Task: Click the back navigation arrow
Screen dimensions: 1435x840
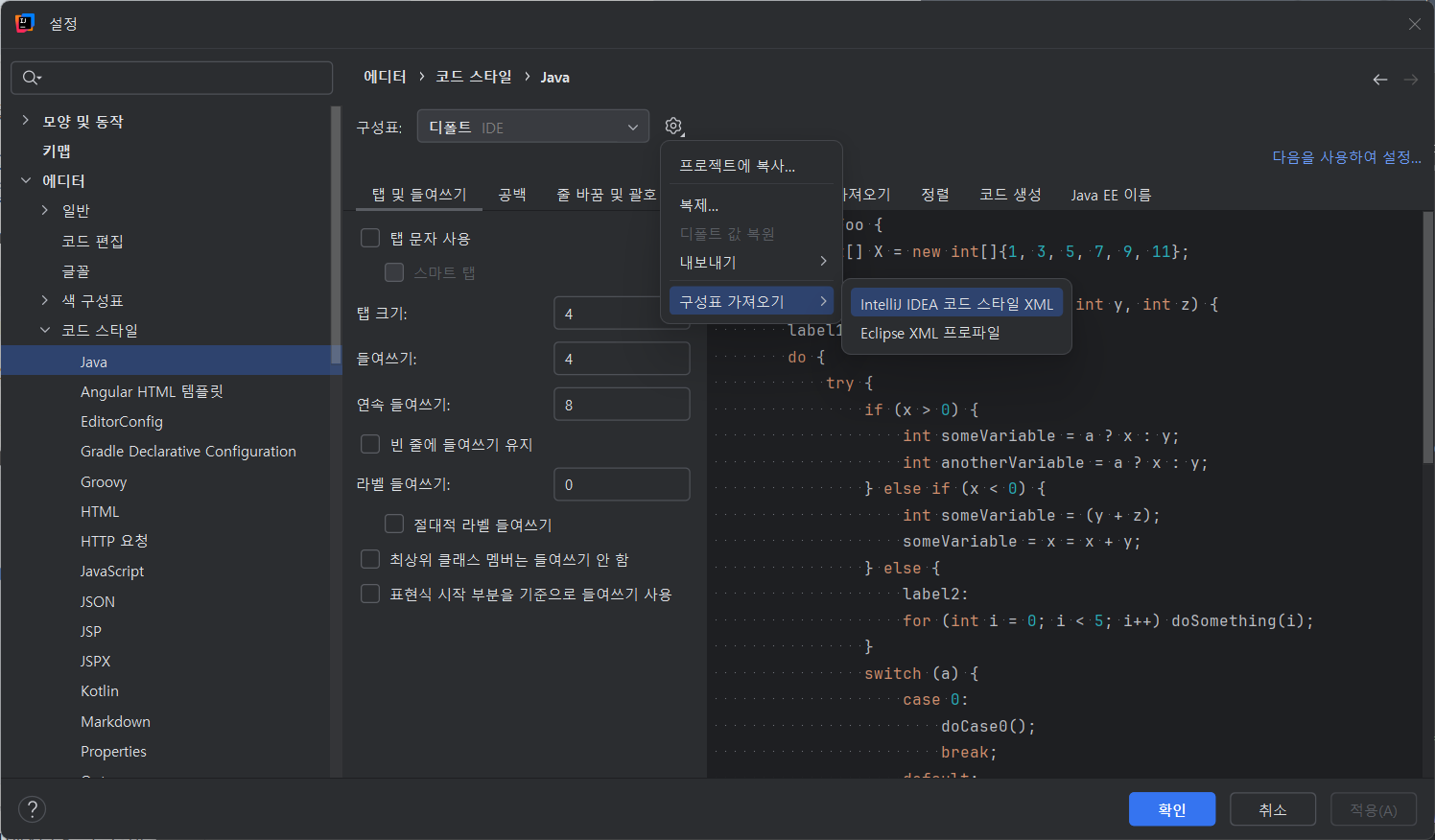Action: tap(1380, 80)
